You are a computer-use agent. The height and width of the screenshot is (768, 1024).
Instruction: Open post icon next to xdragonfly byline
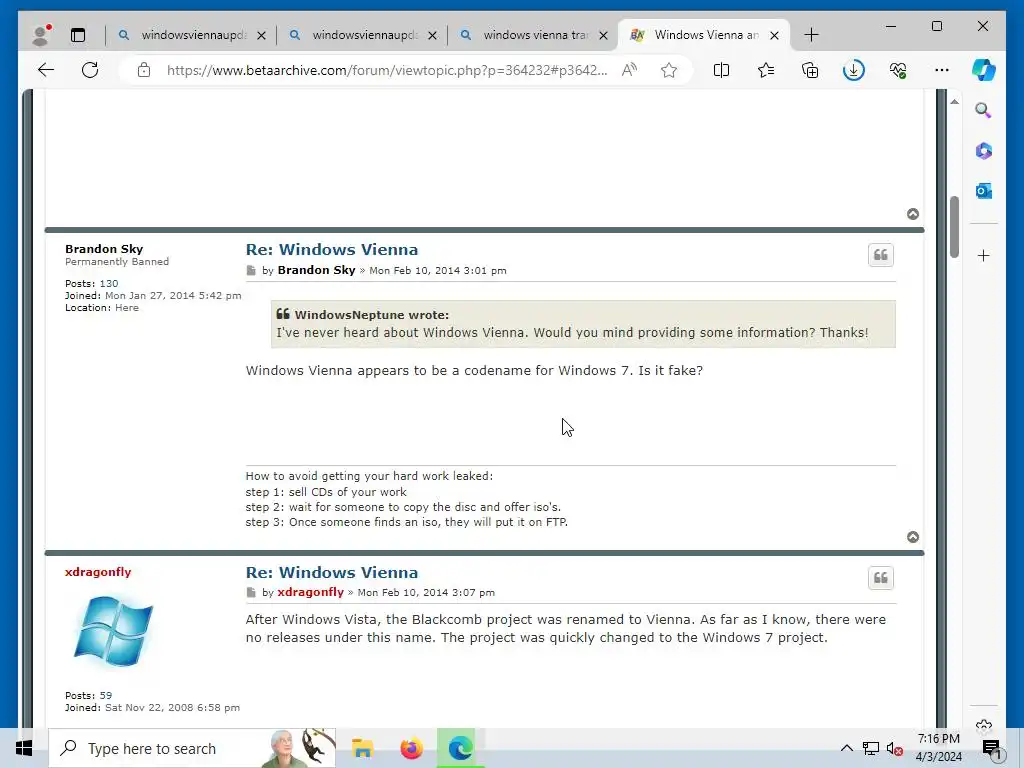(x=251, y=592)
